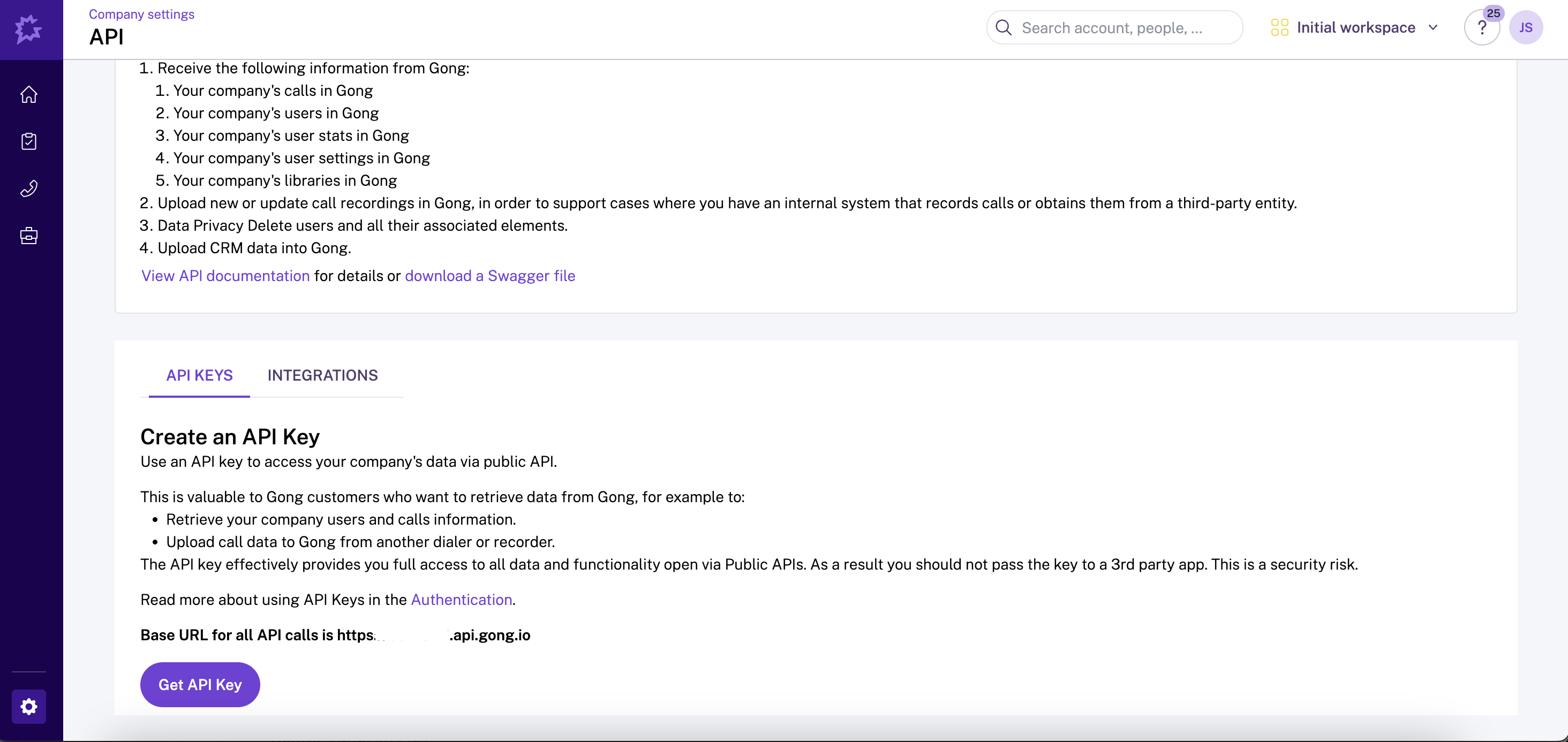Click the Get API Key button
Viewport: 1568px width, 742px height.
click(200, 684)
